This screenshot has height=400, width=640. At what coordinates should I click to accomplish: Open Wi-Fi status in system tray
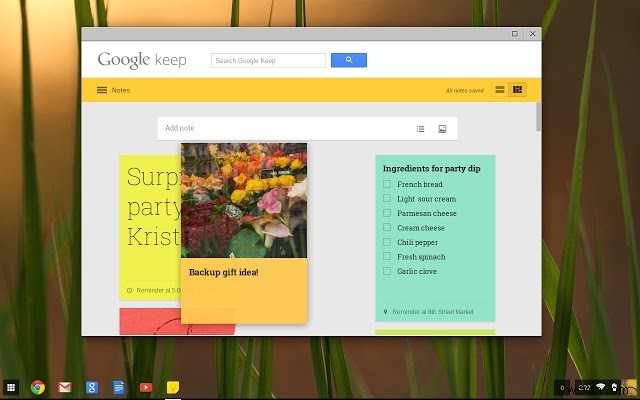(600, 387)
